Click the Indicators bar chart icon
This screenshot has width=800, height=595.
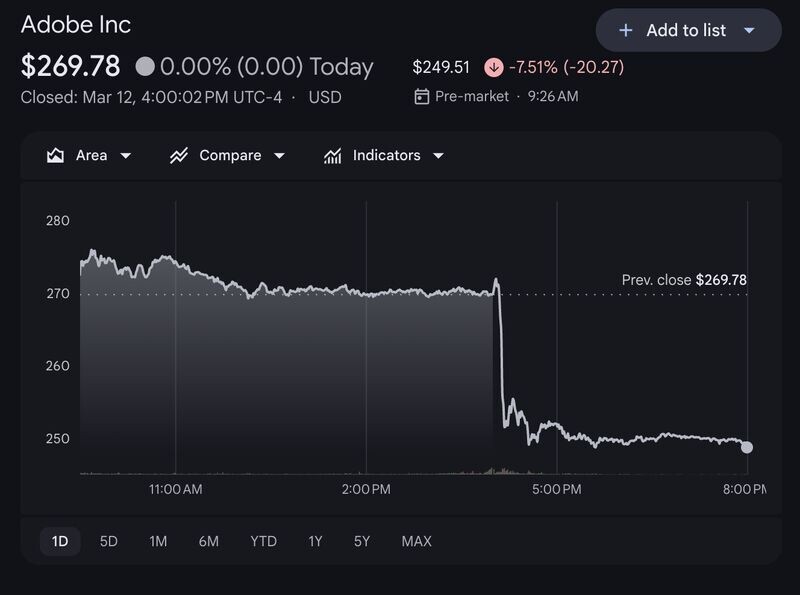tap(332, 155)
